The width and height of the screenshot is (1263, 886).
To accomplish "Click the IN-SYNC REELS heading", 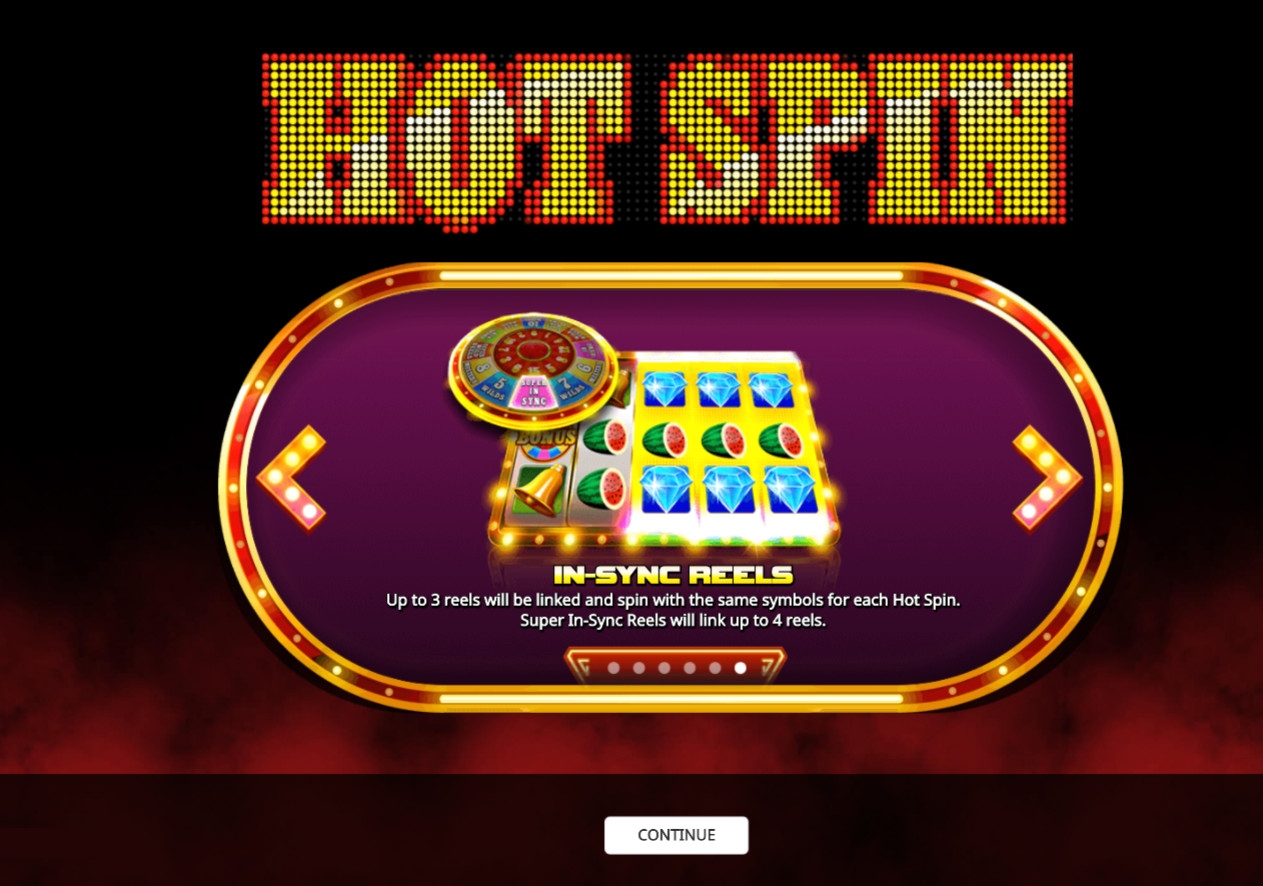I will [x=673, y=575].
